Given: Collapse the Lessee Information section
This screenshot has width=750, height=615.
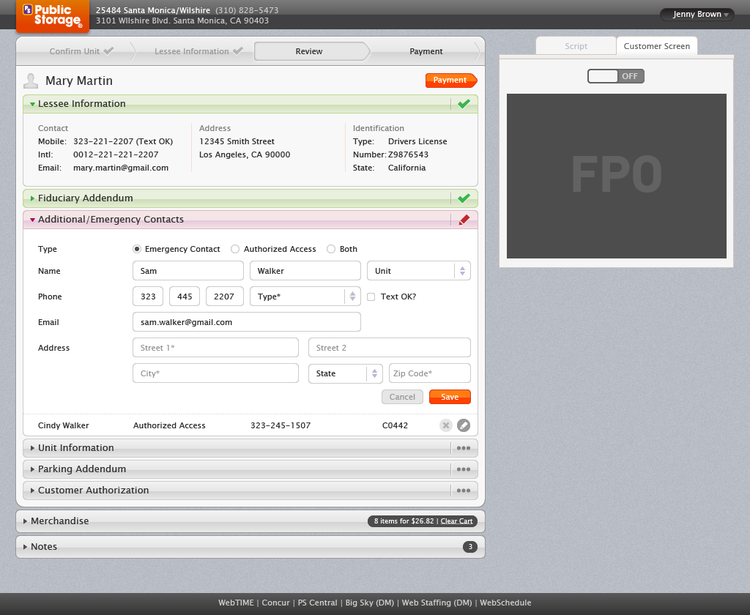Looking at the screenshot, I should click(33, 104).
